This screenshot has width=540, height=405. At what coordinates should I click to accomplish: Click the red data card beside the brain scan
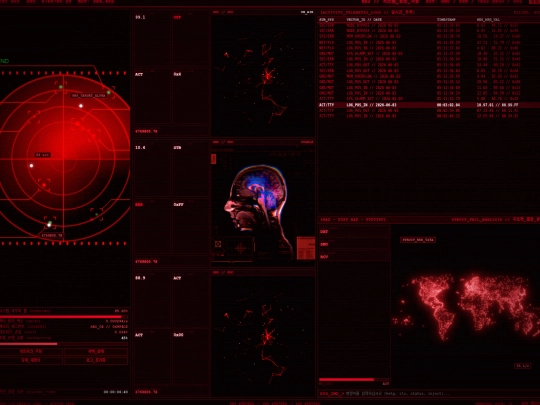[306, 248]
